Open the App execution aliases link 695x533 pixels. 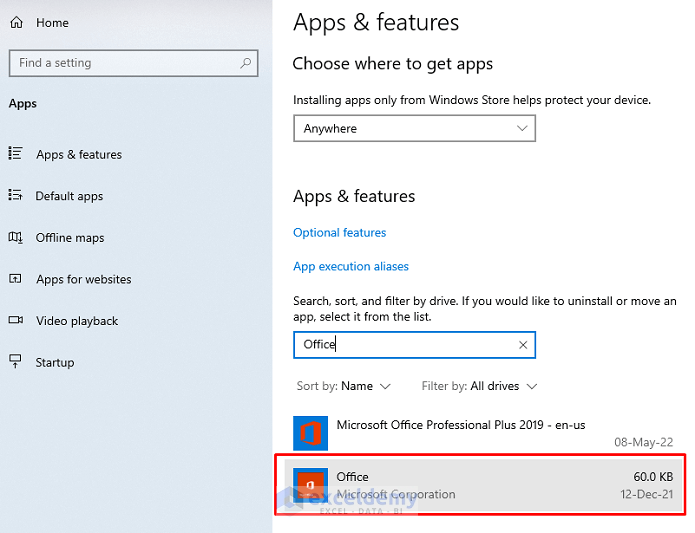coord(350,267)
